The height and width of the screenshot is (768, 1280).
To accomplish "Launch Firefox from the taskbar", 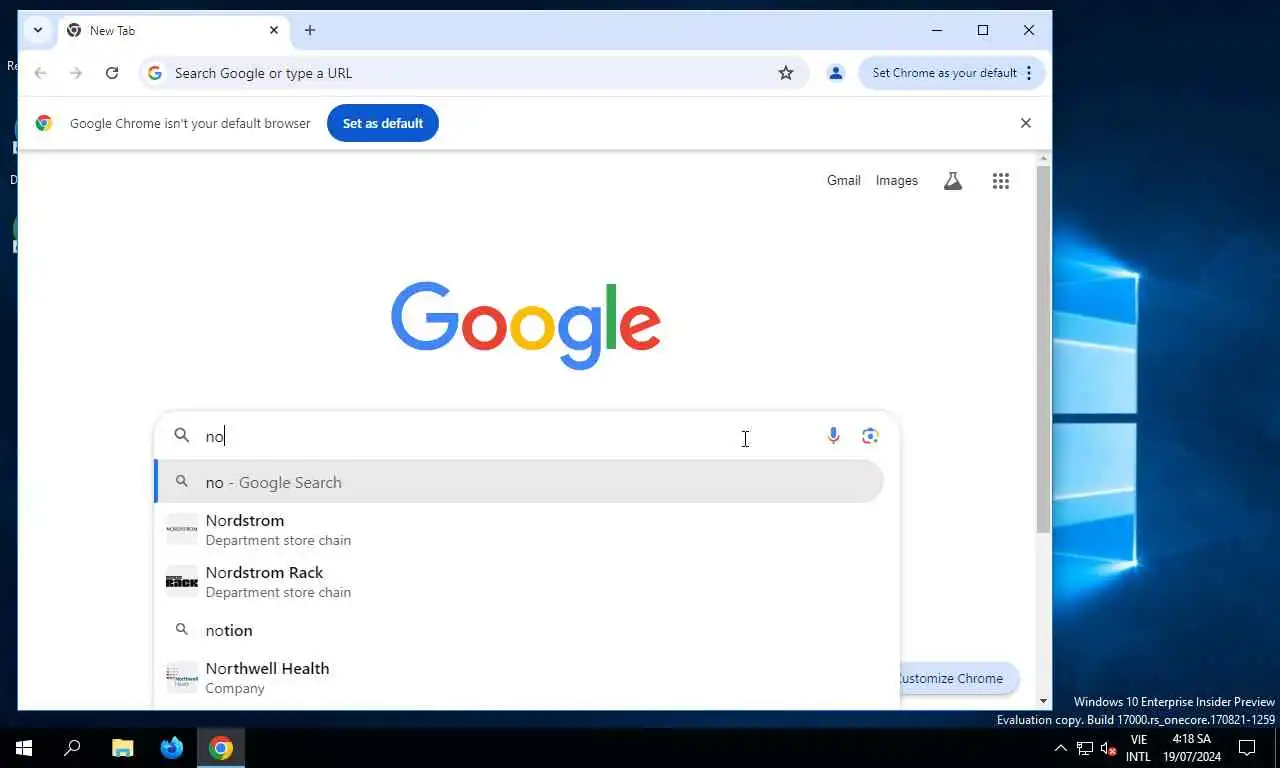I will coord(172,748).
